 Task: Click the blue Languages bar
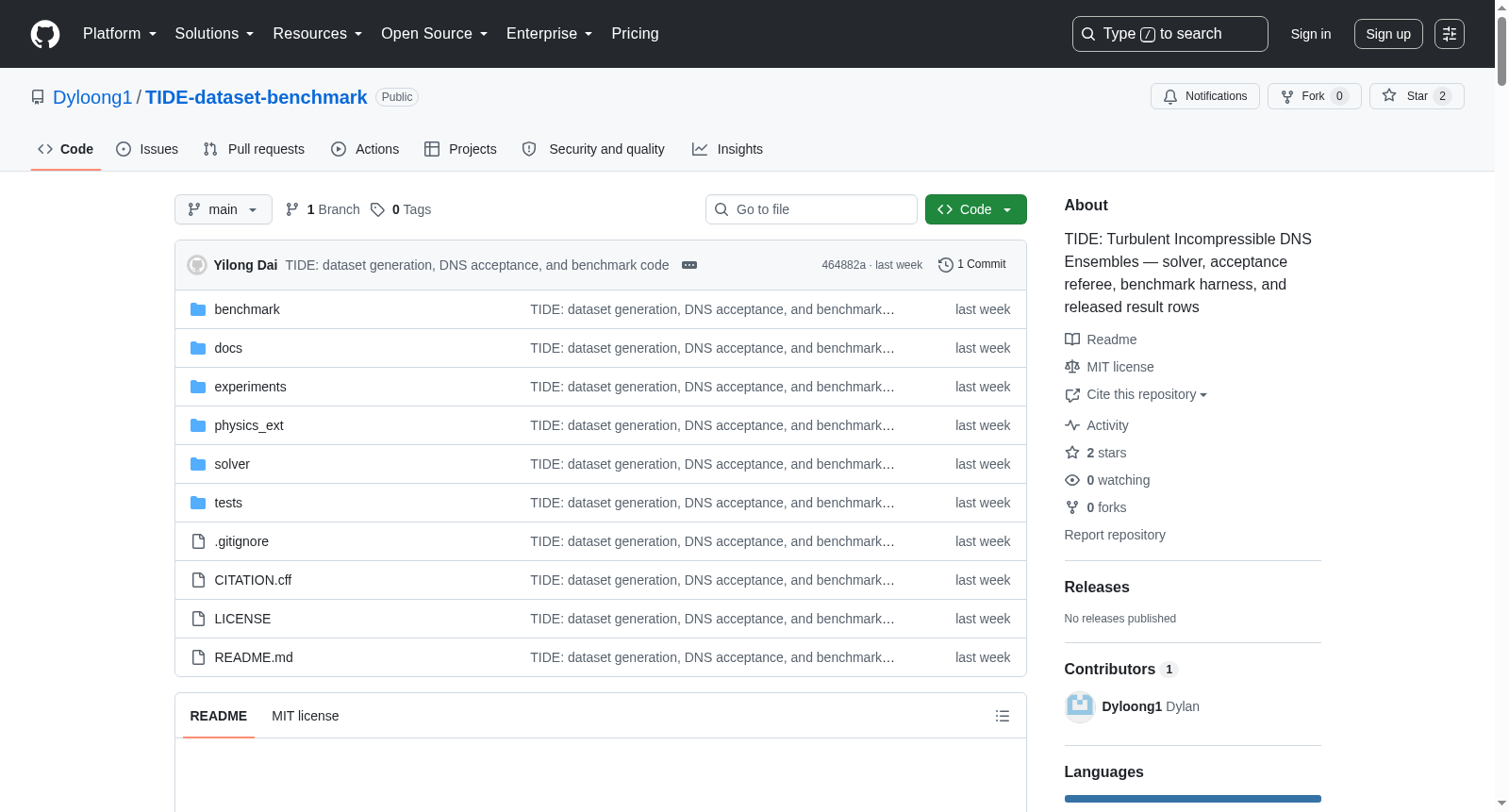point(1193,799)
